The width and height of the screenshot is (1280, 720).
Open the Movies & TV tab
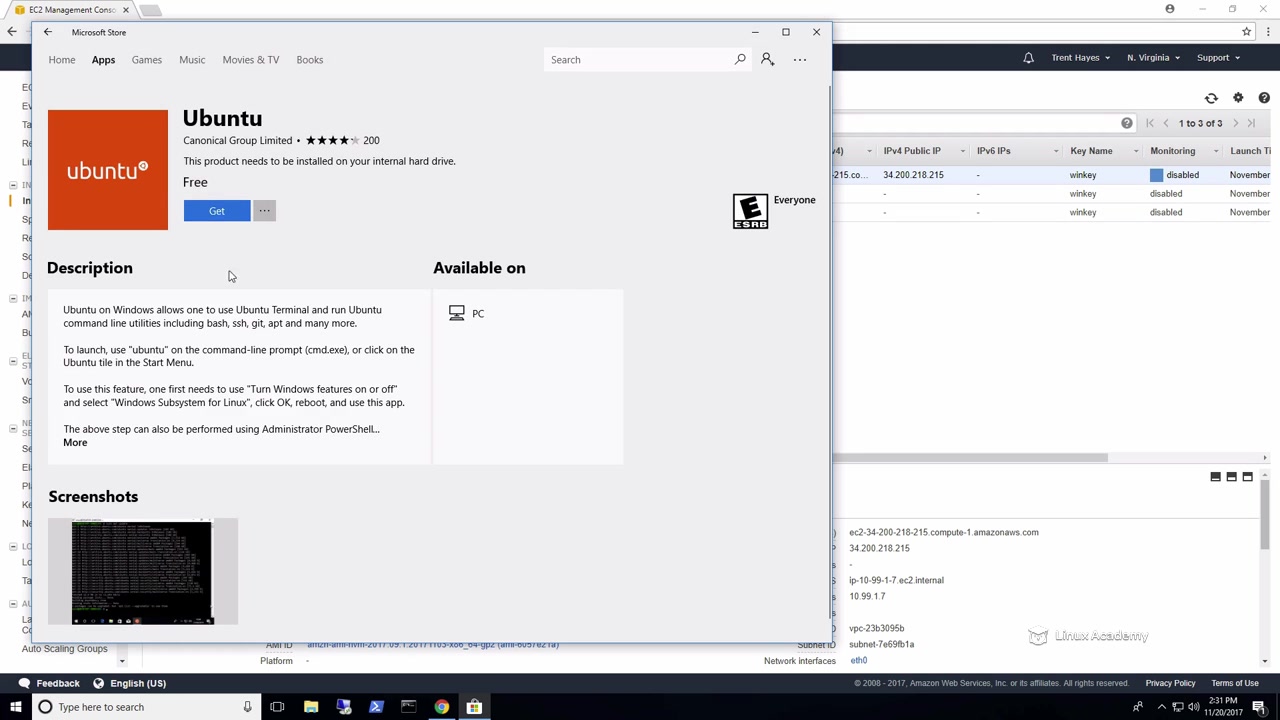pyautogui.click(x=251, y=59)
